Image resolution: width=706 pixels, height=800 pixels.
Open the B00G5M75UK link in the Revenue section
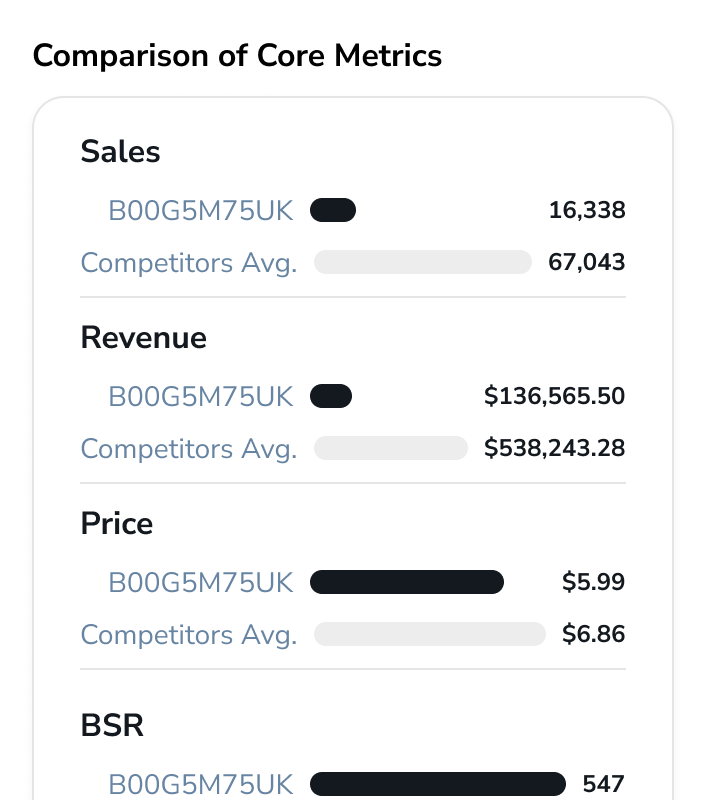point(201,396)
